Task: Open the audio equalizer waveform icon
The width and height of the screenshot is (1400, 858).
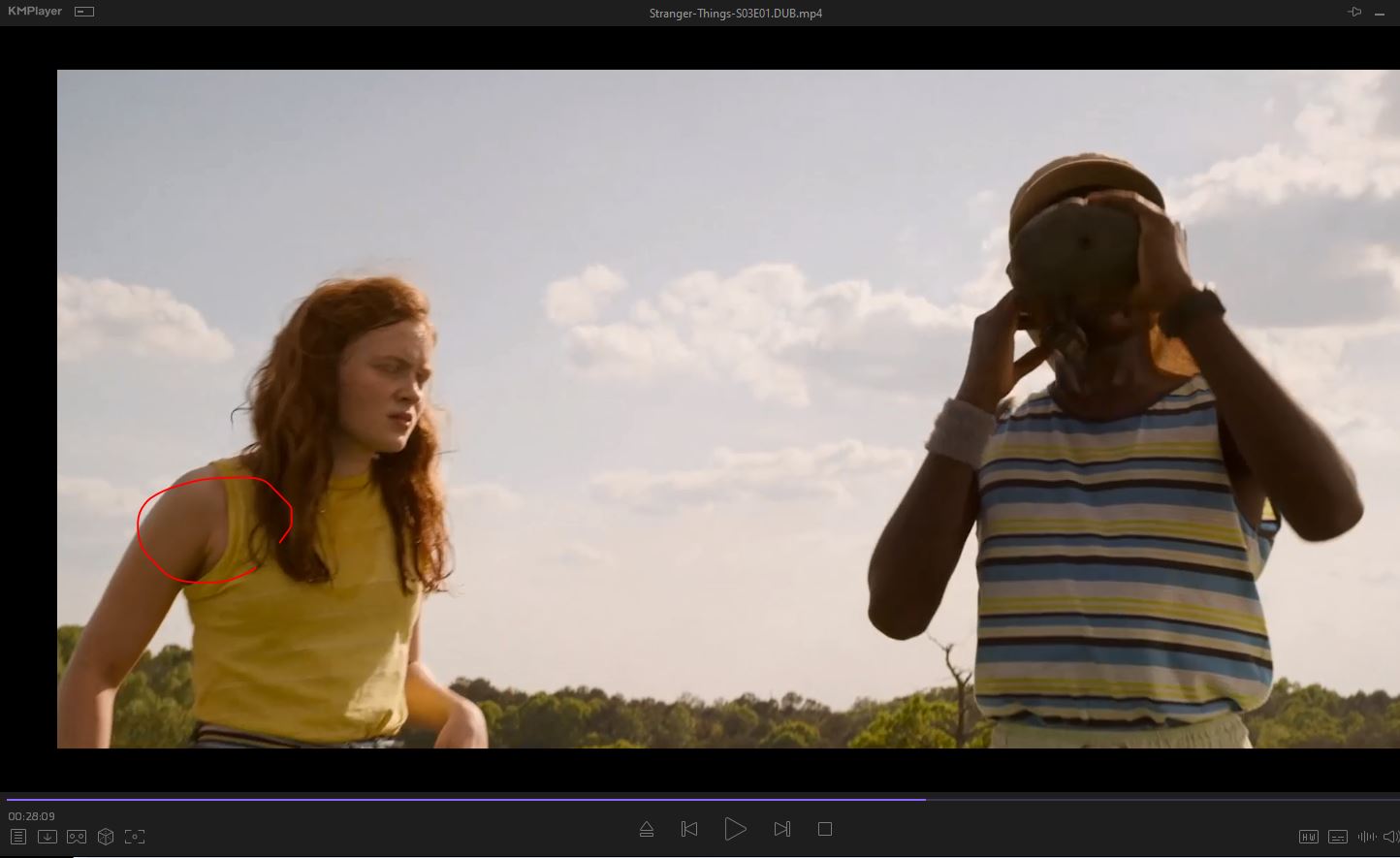Action: pyautogui.click(x=1367, y=837)
